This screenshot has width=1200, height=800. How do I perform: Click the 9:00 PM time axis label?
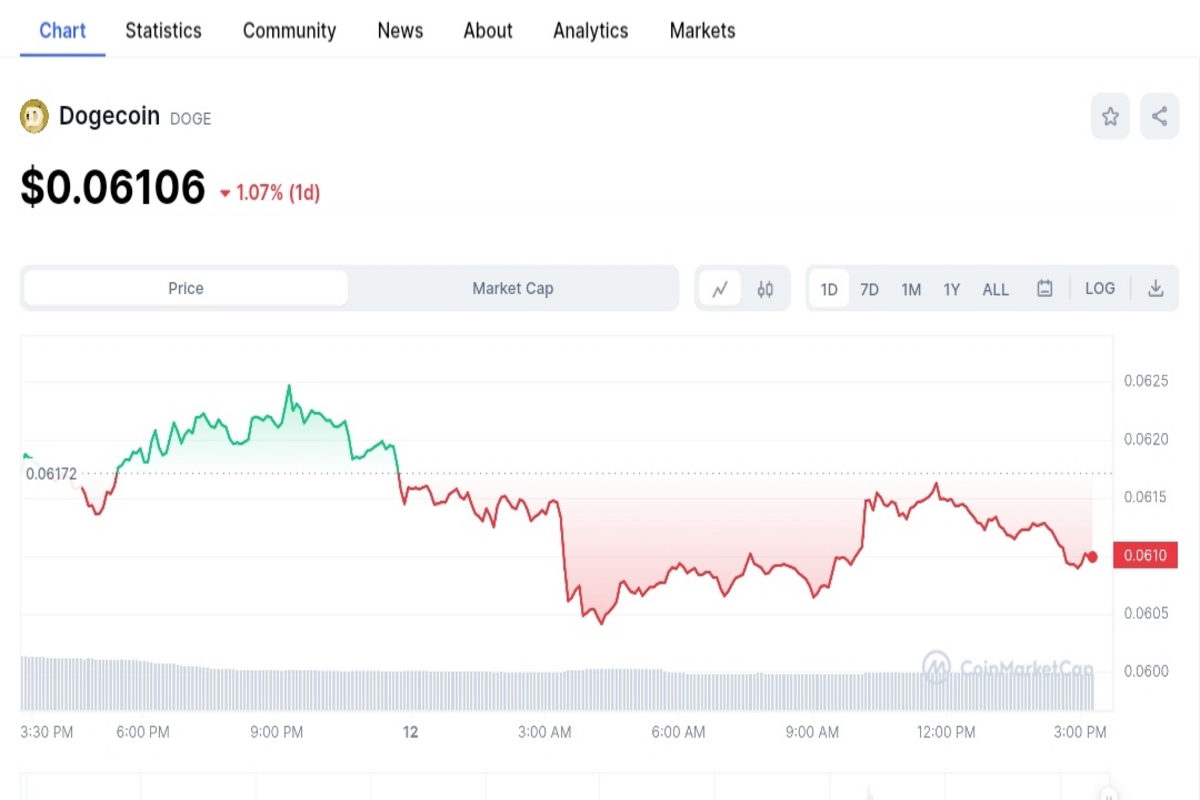point(277,732)
